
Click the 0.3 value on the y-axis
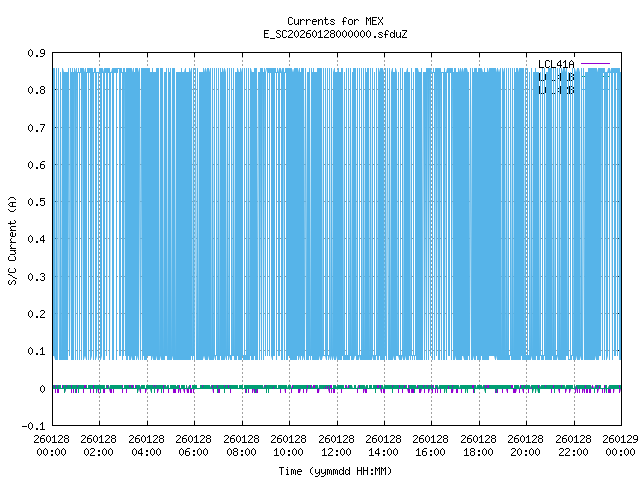[x=34, y=277]
